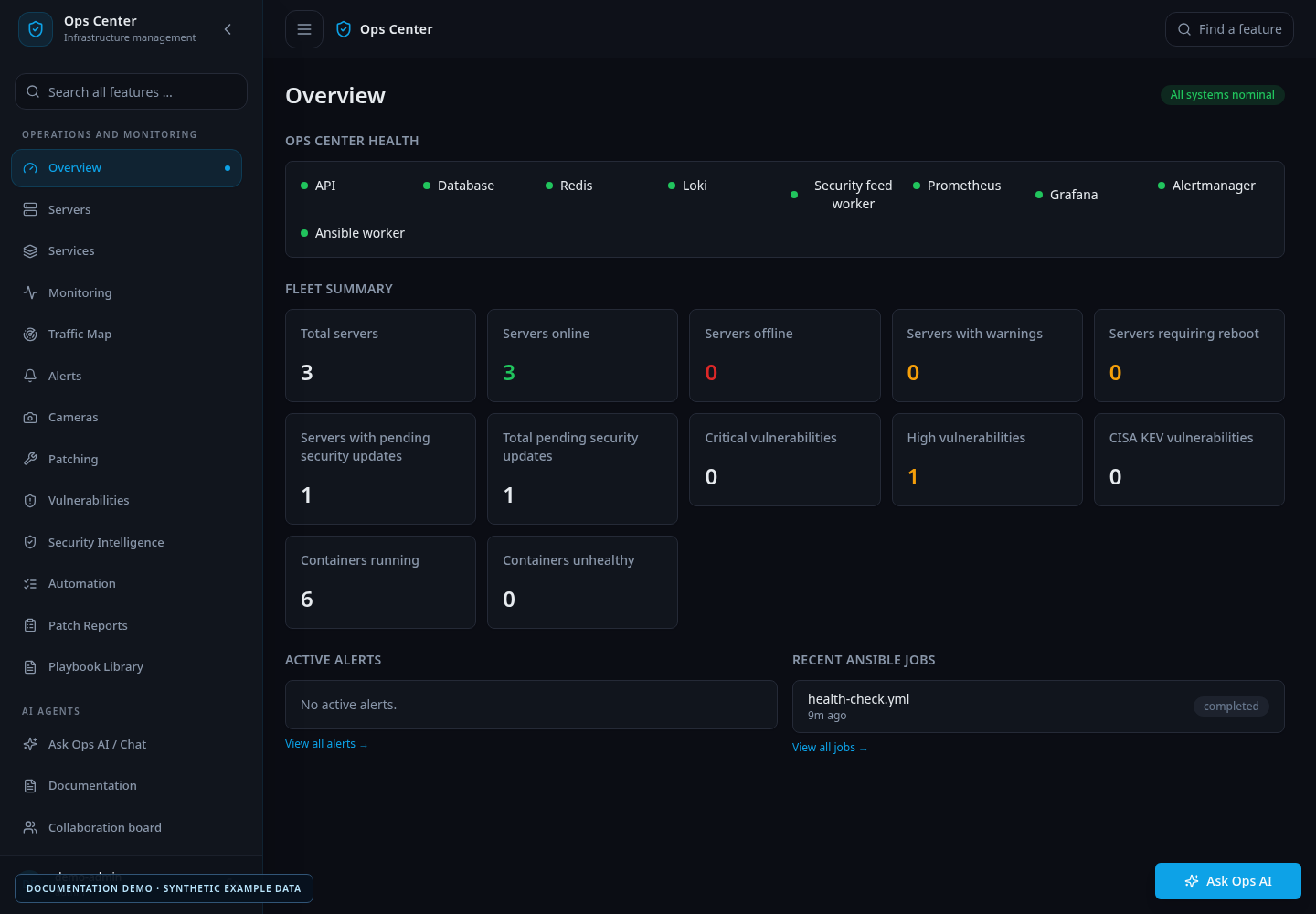Click the Servers online card
Viewport: 1316px width, 914px height.
pyautogui.click(x=582, y=356)
